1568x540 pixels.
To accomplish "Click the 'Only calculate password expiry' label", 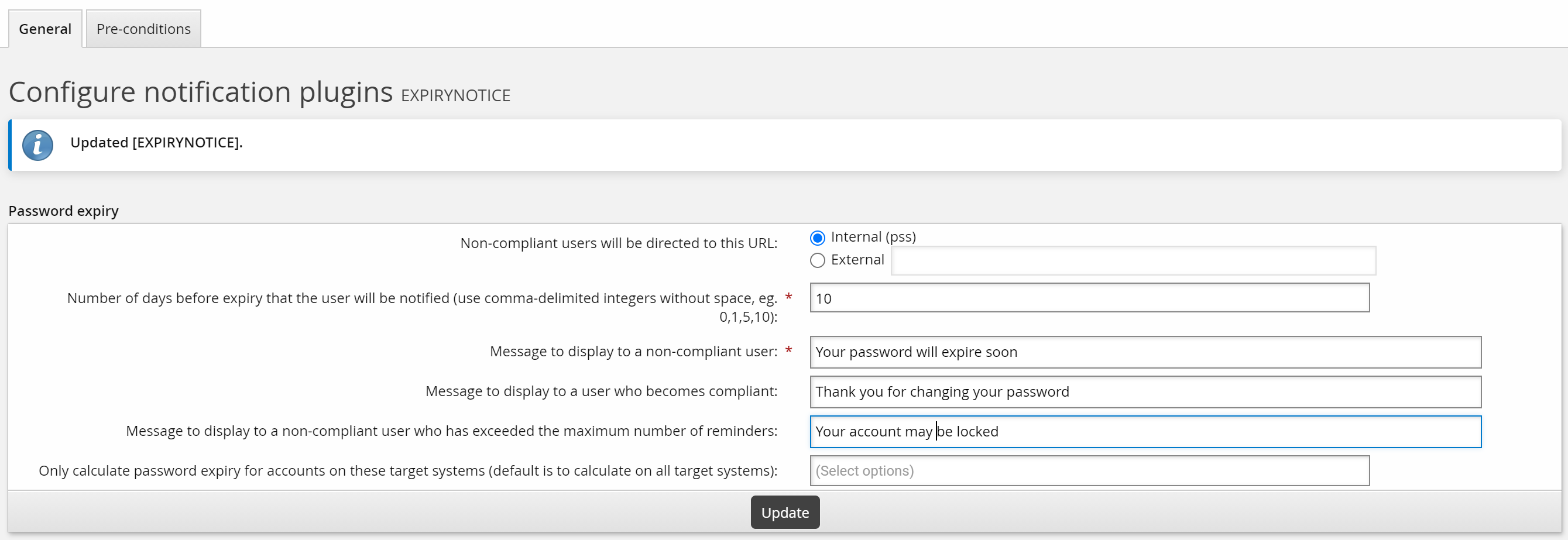I will (408, 471).
